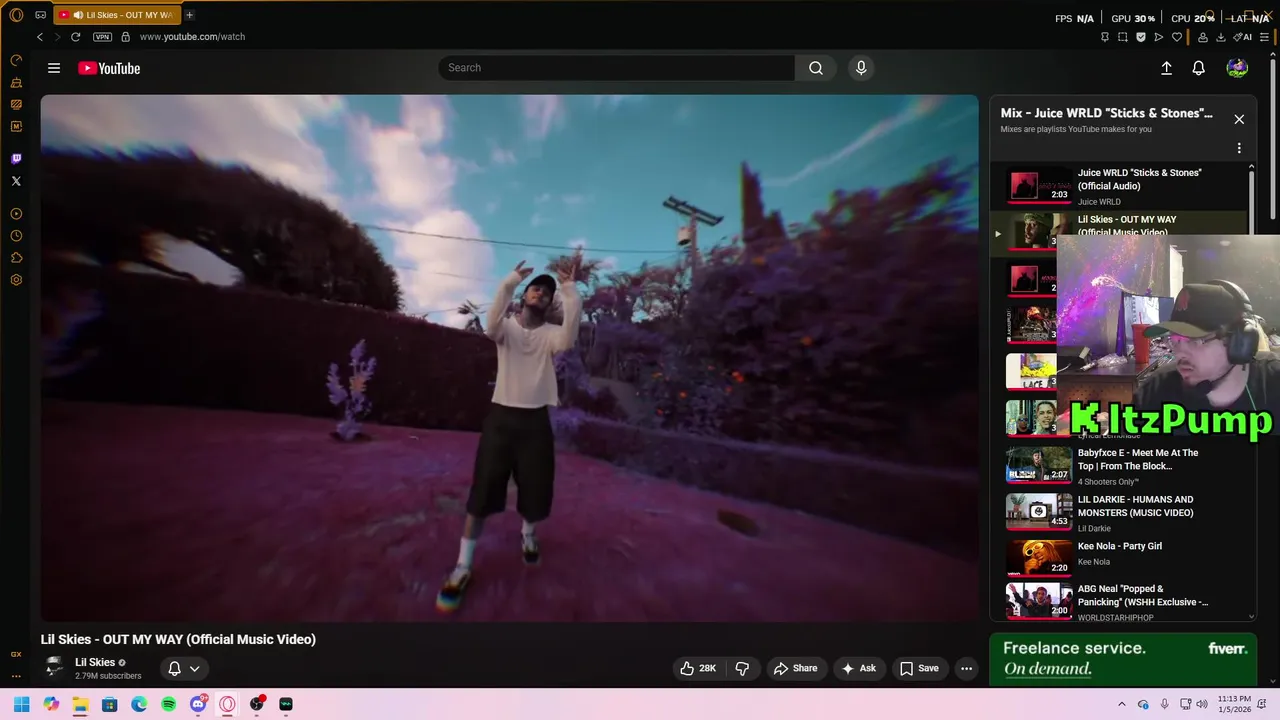Toggle the ad blocker shield icon
Viewport: 1280px width, 720px height.
click(x=1141, y=37)
